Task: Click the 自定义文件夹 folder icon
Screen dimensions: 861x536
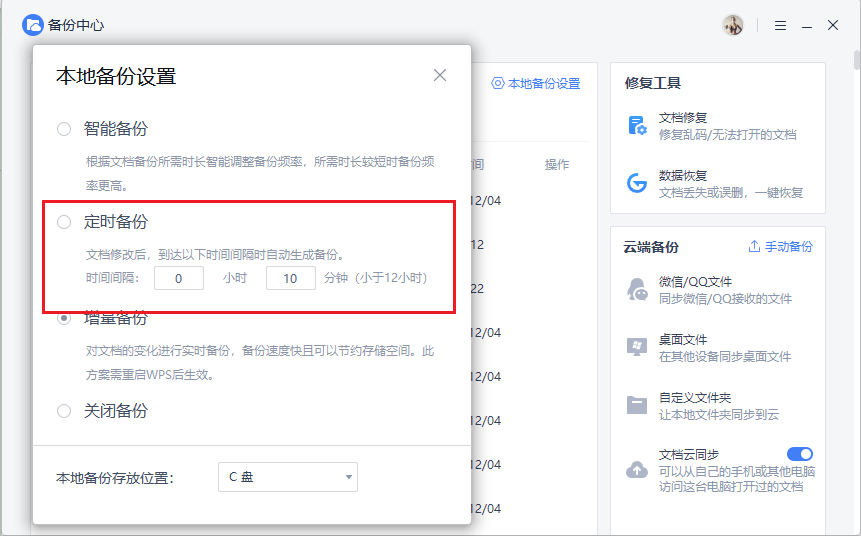Action: 637,405
